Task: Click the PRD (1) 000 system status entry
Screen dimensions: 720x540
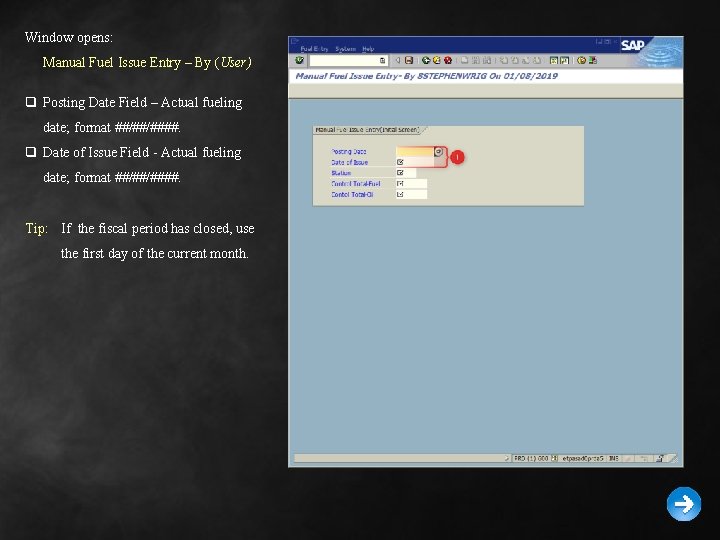Action: click(531, 458)
